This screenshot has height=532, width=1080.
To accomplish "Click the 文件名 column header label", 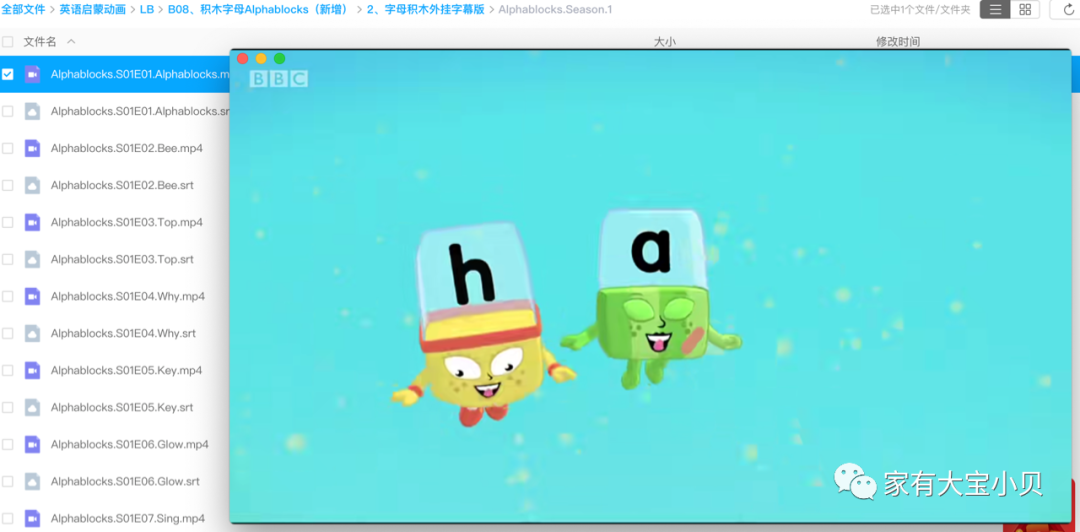I will (x=40, y=41).
